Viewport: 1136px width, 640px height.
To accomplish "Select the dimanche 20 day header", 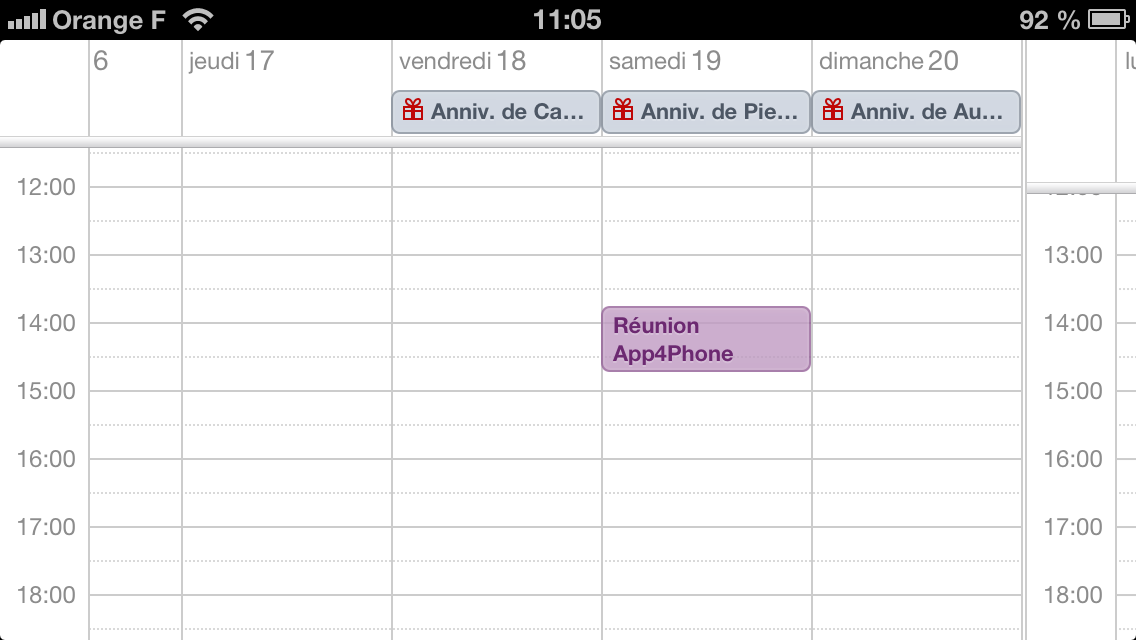I will pos(888,61).
